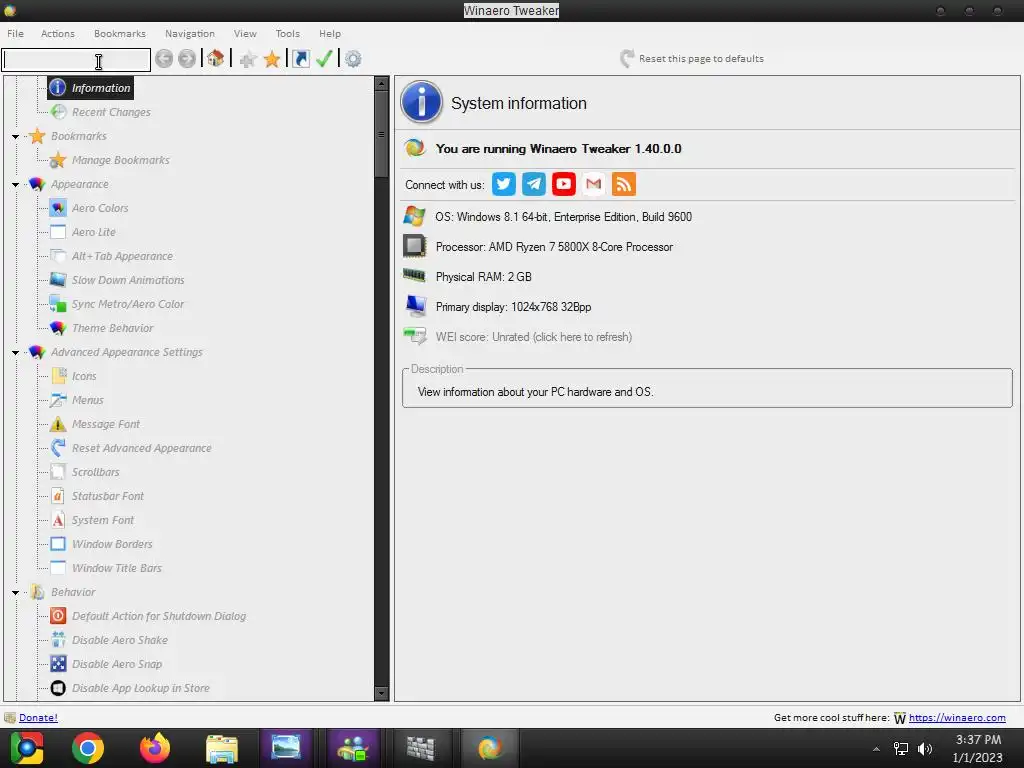Open Firefox from the taskbar

tap(155, 748)
